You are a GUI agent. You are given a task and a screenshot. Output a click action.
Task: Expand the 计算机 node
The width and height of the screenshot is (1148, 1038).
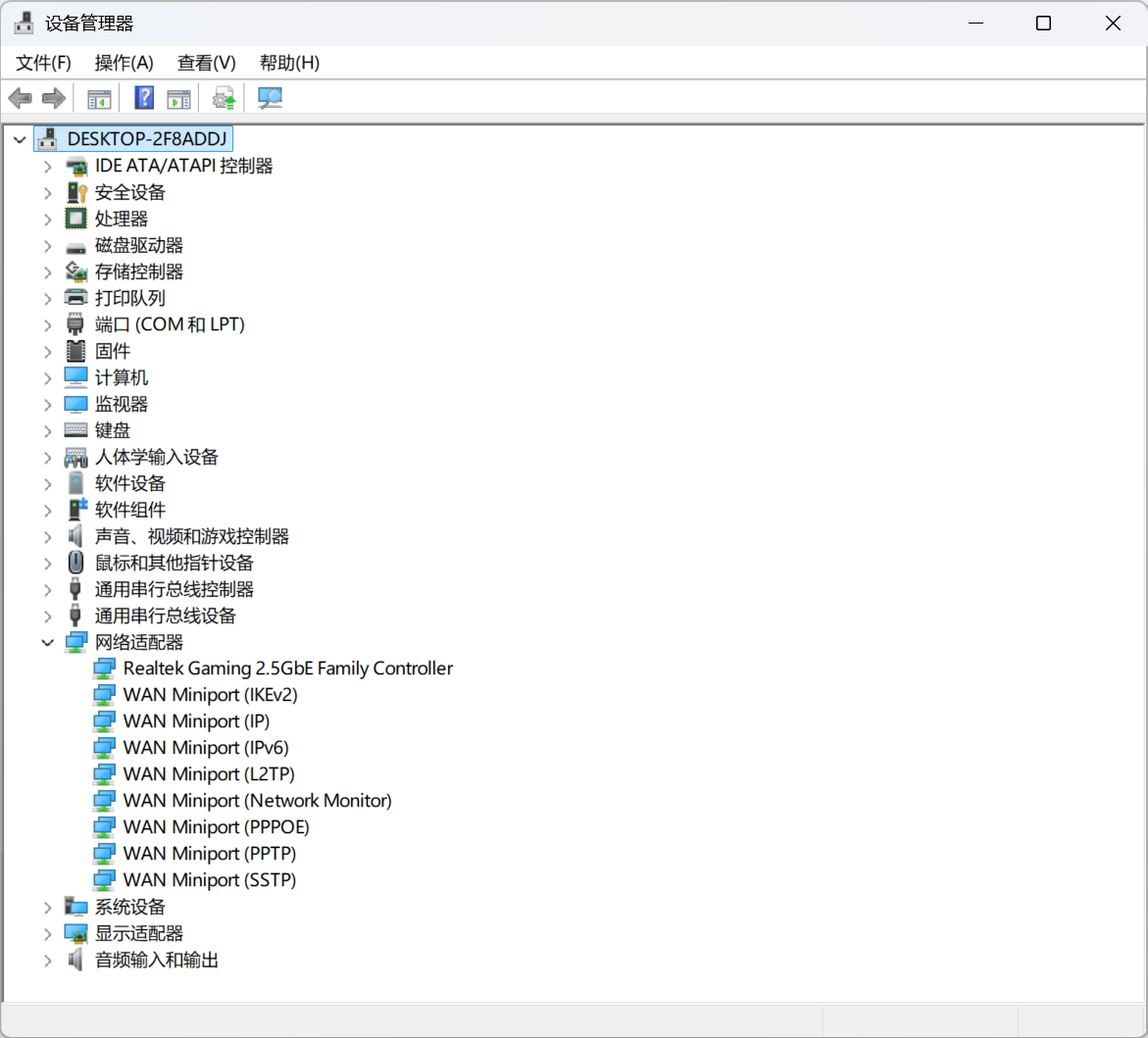48,377
